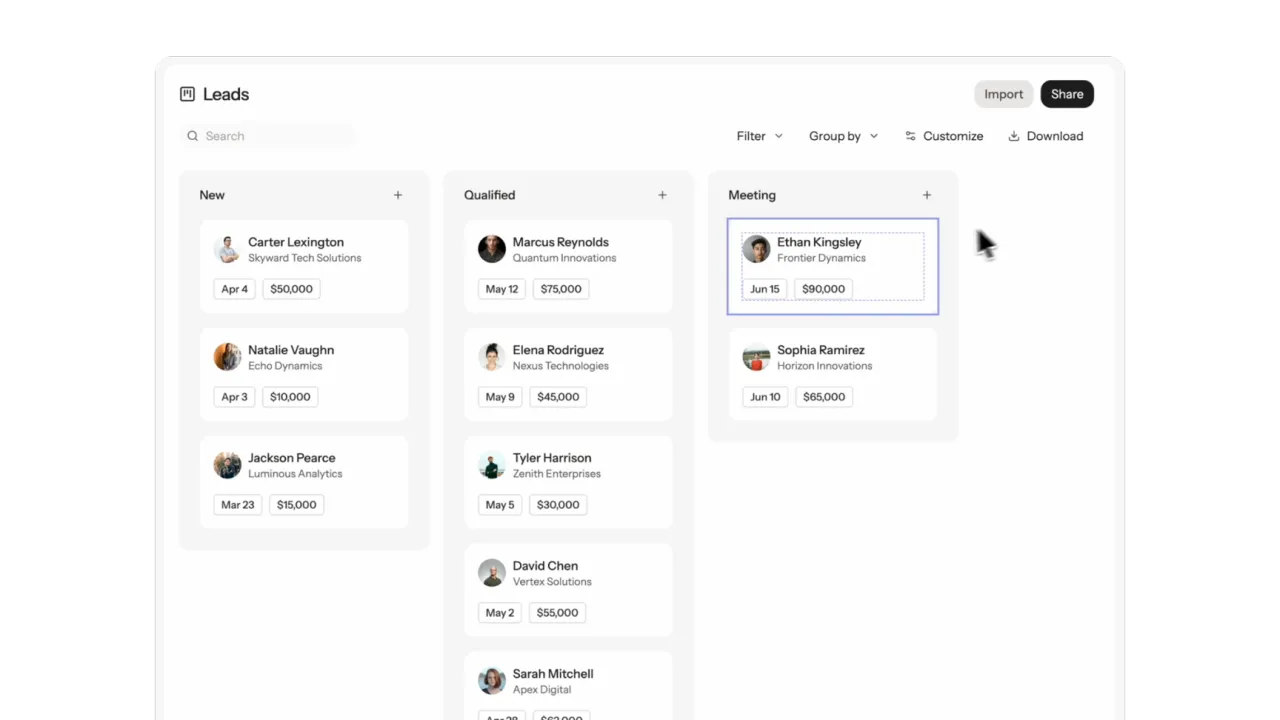The image size is (1280, 720).
Task: Click Skyward Tech Solutions company text
Action: (305, 258)
